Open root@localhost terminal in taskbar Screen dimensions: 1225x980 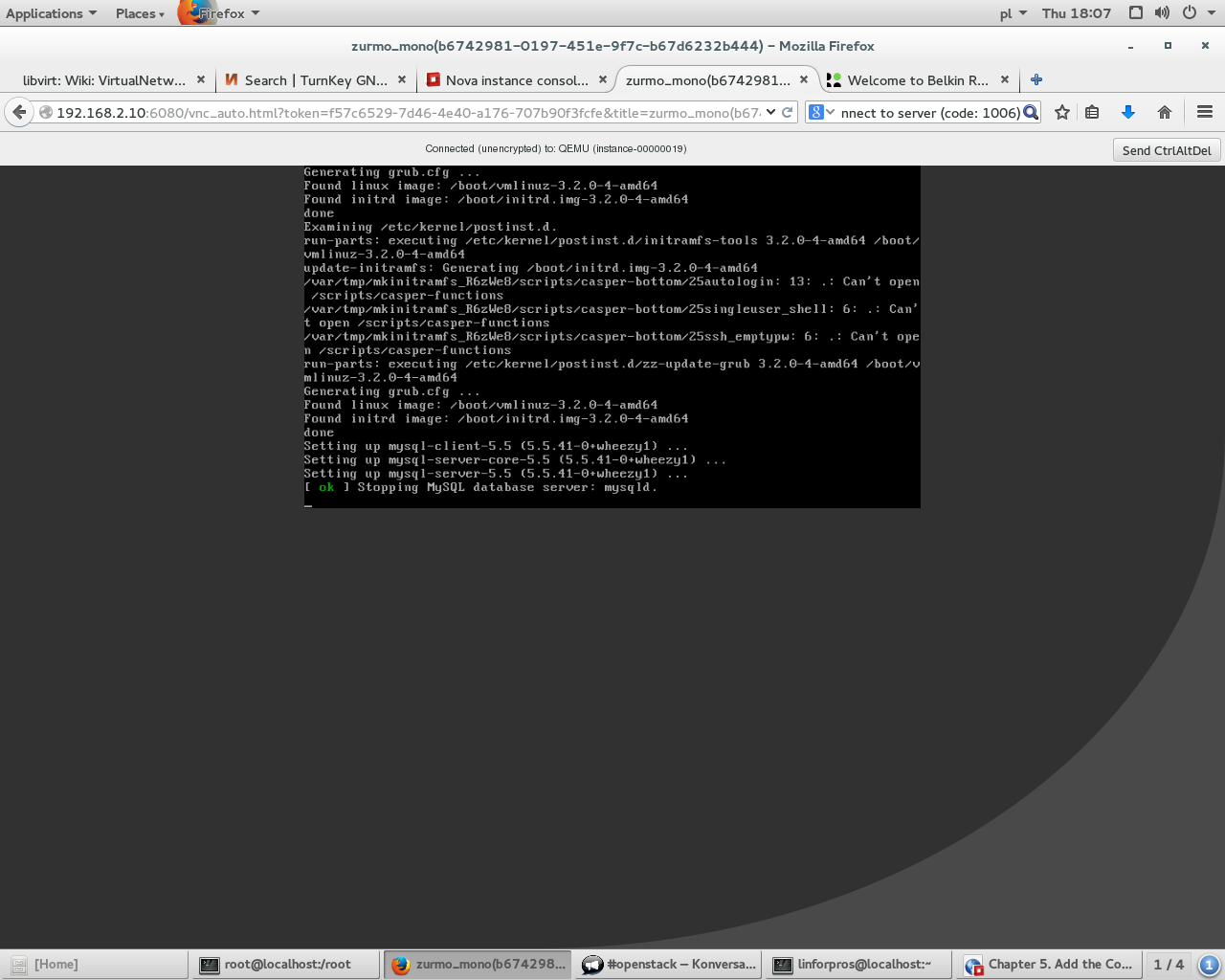point(285,964)
